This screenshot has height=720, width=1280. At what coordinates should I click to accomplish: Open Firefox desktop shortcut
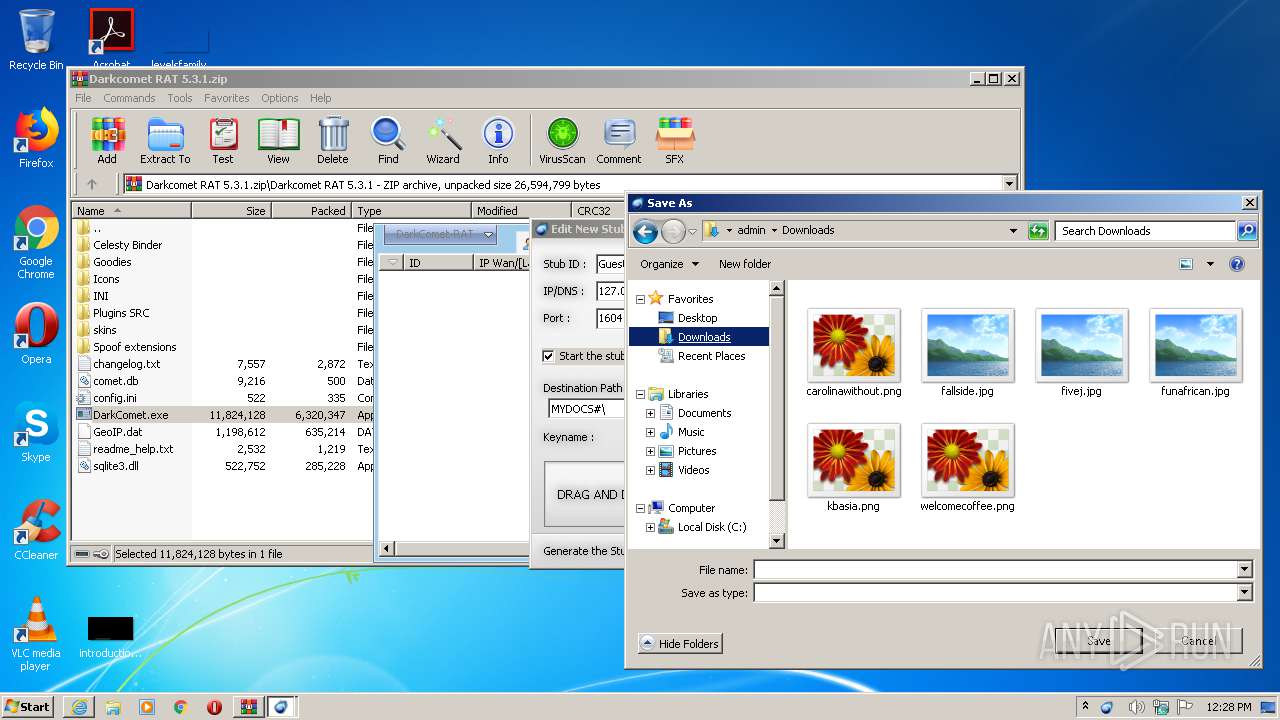point(36,138)
